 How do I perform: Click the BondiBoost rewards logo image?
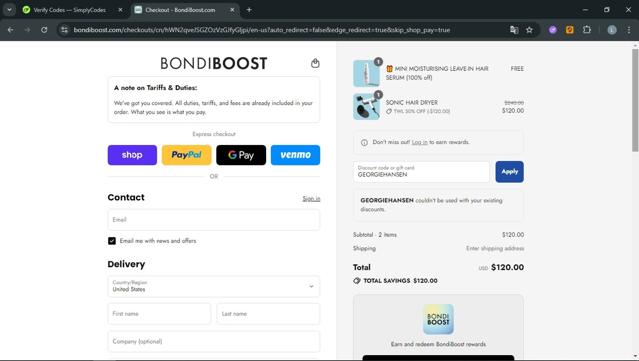tap(438, 319)
